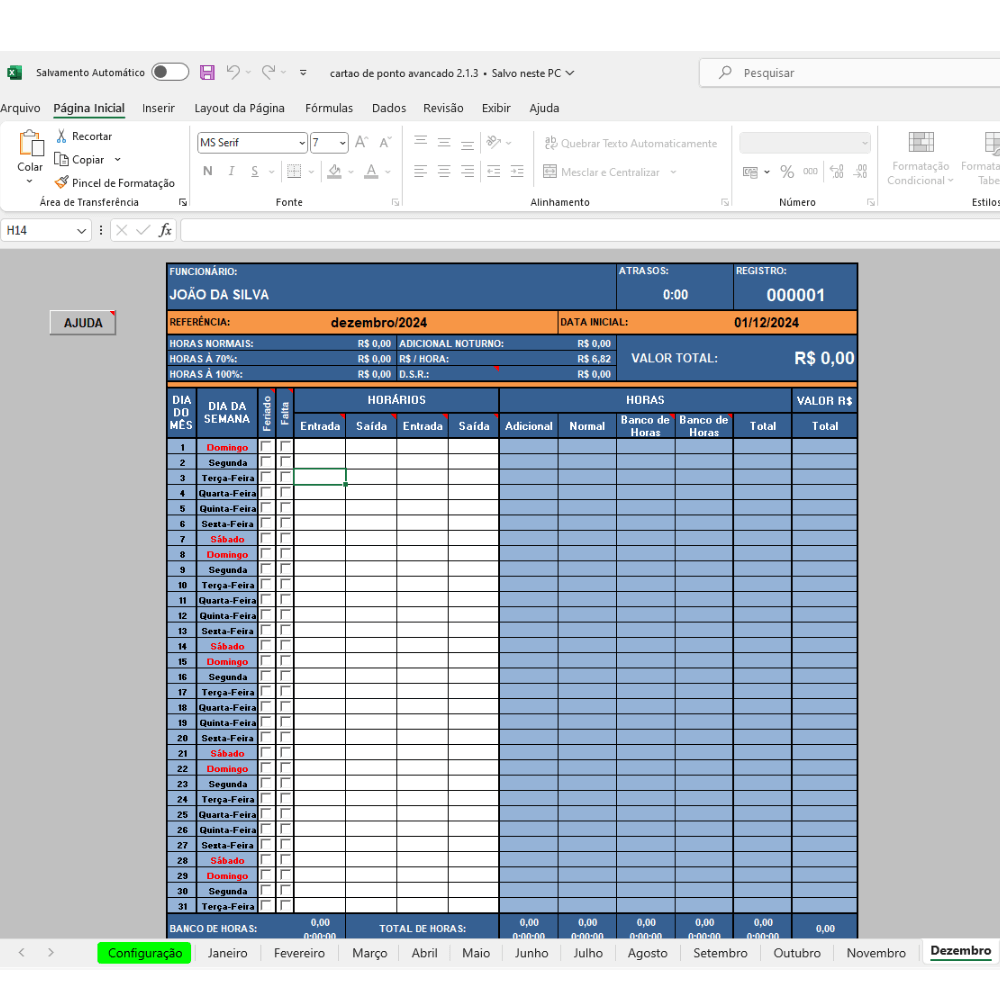This screenshot has height=1000, width=1000.
Task: Increase indent
Action: point(517,171)
